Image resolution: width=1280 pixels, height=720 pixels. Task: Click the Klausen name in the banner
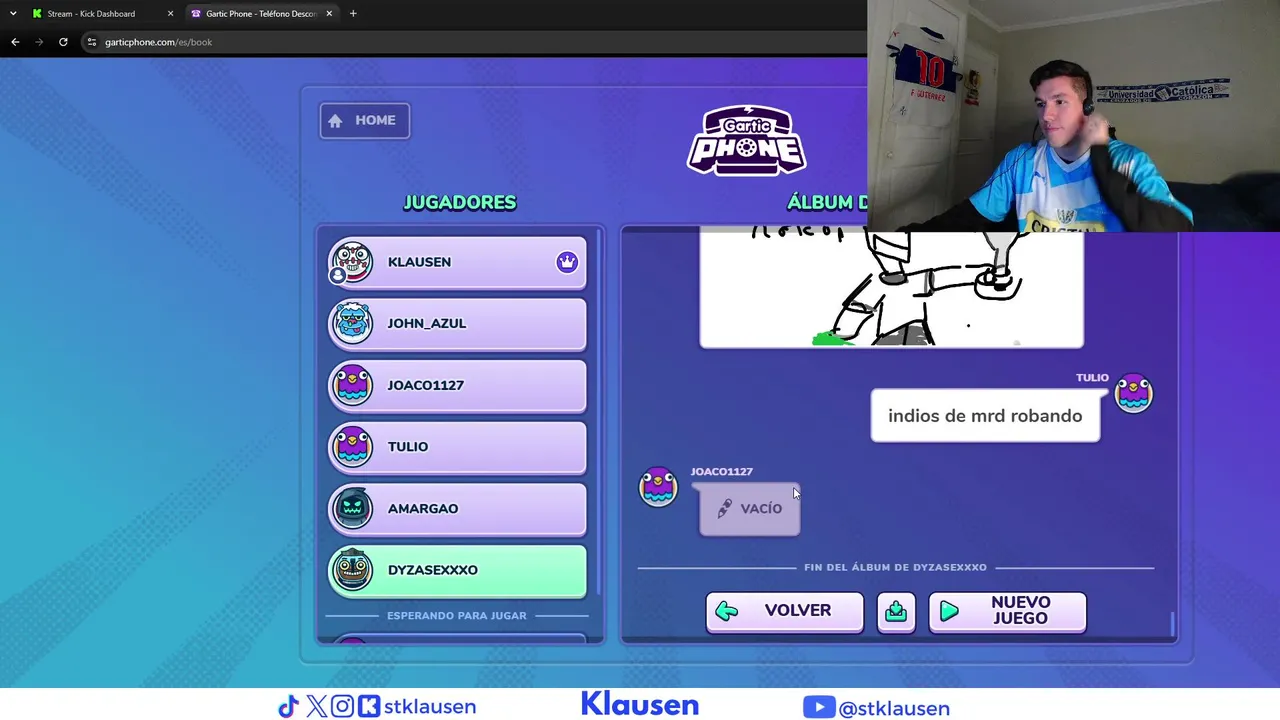[x=640, y=705]
